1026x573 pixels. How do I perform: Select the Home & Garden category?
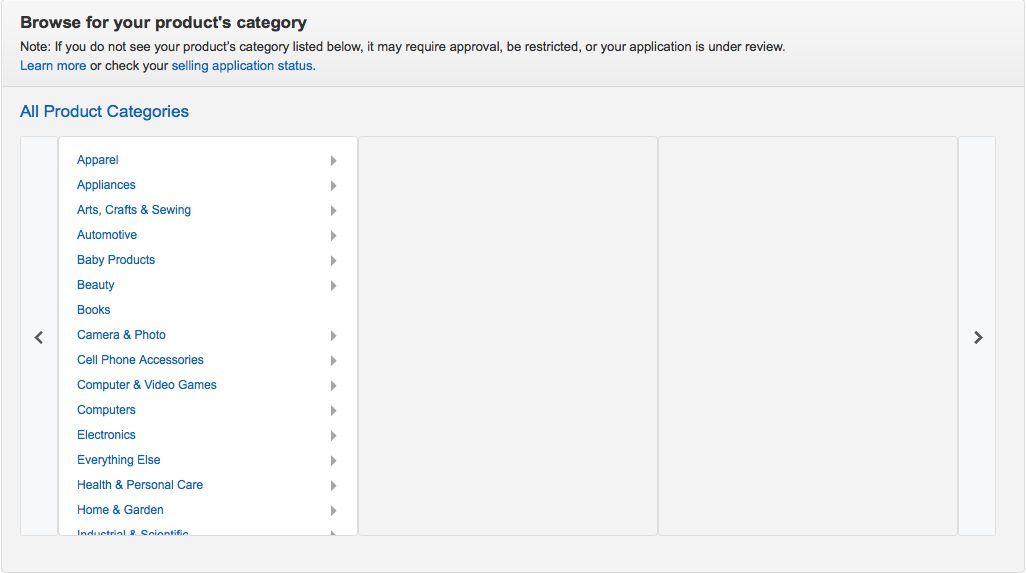(x=120, y=510)
